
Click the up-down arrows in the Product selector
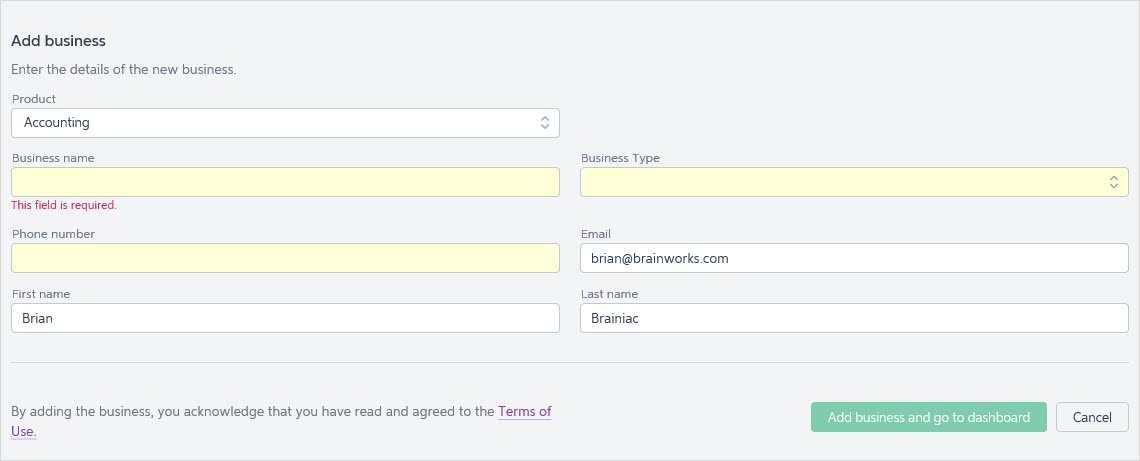tap(545, 123)
